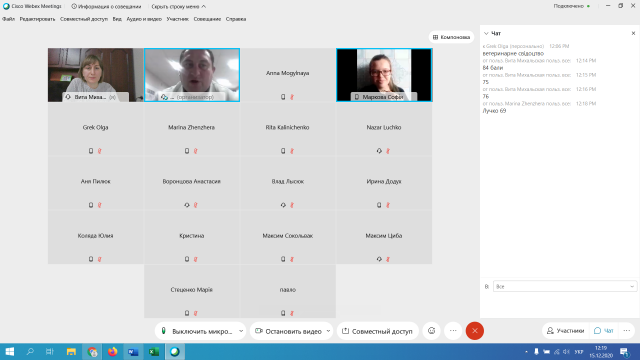640x360 pixels.
Task: Open the Аудио и видео menu
Action: pyautogui.click(x=144, y=19)
